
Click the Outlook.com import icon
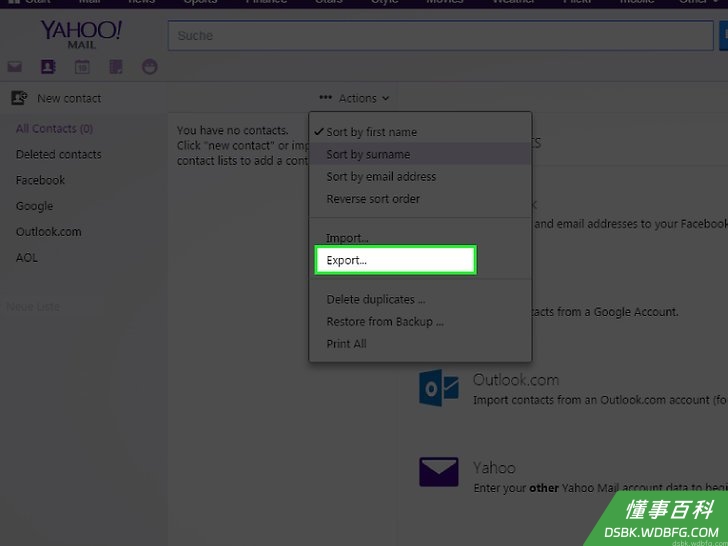(439, 388)
